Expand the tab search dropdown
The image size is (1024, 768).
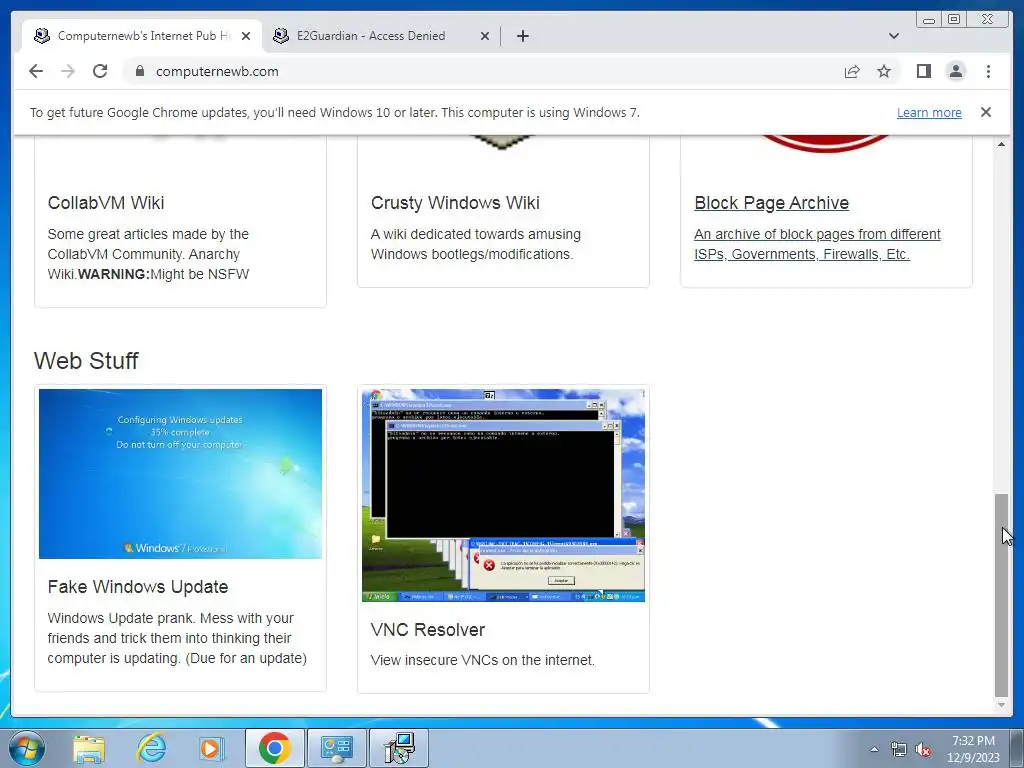click(893, 36)
